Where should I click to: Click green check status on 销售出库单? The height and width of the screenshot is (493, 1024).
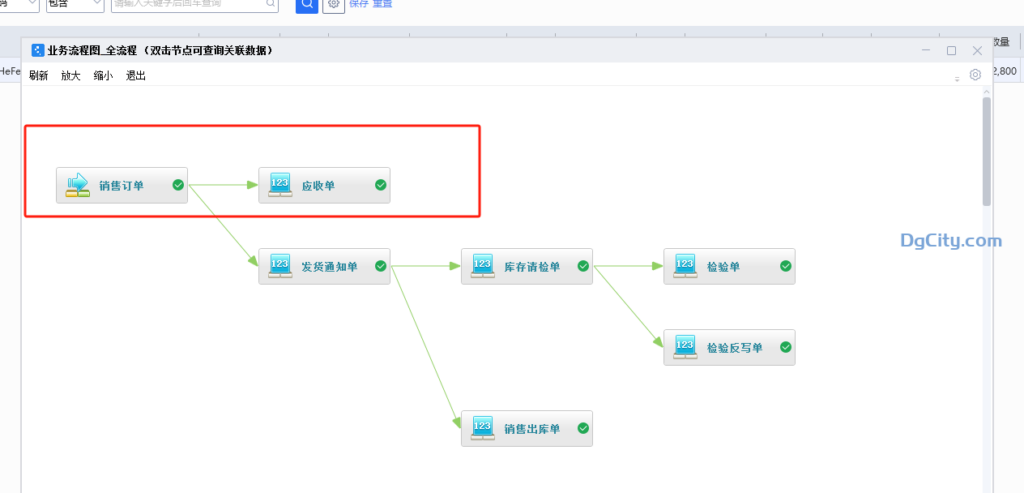(583, 428)
